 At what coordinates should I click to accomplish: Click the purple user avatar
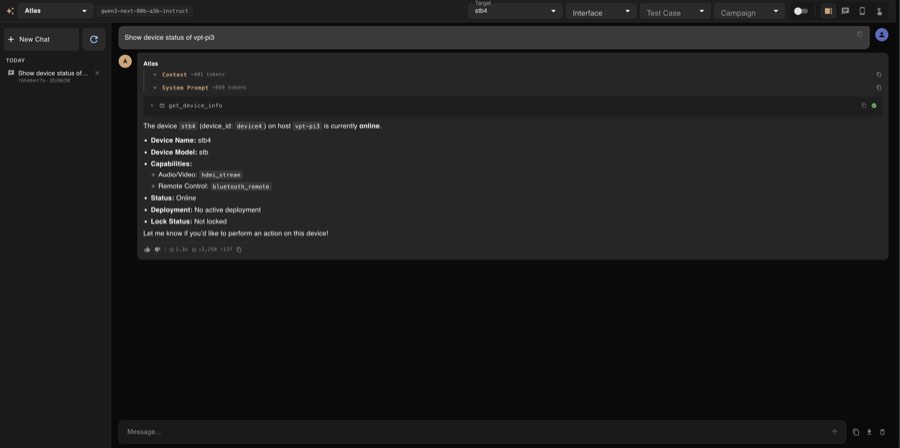(x=881, y=34)
